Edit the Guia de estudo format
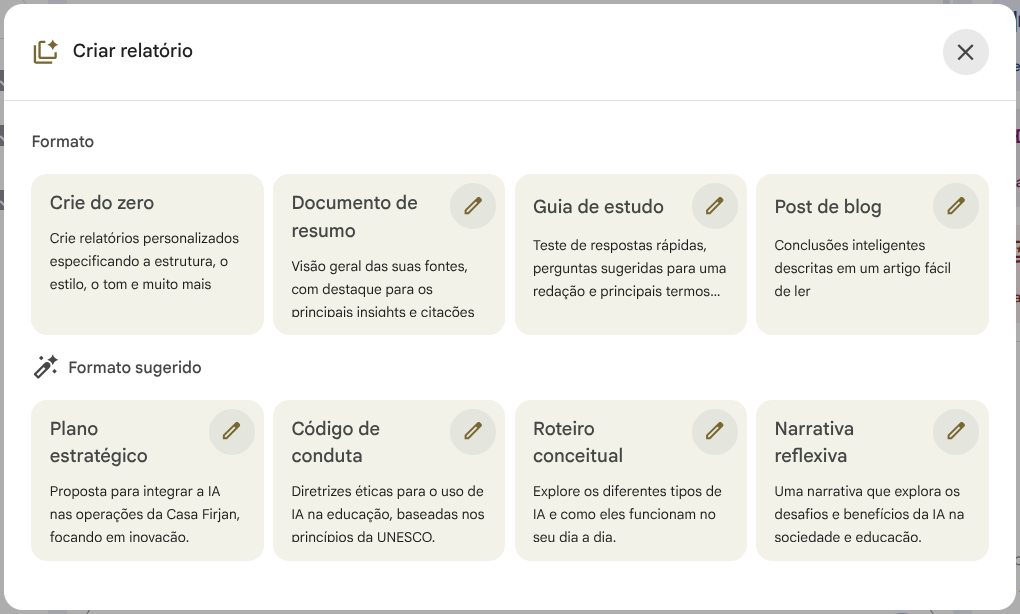This screenshot has height=614, width=1020. coord(714,206)
